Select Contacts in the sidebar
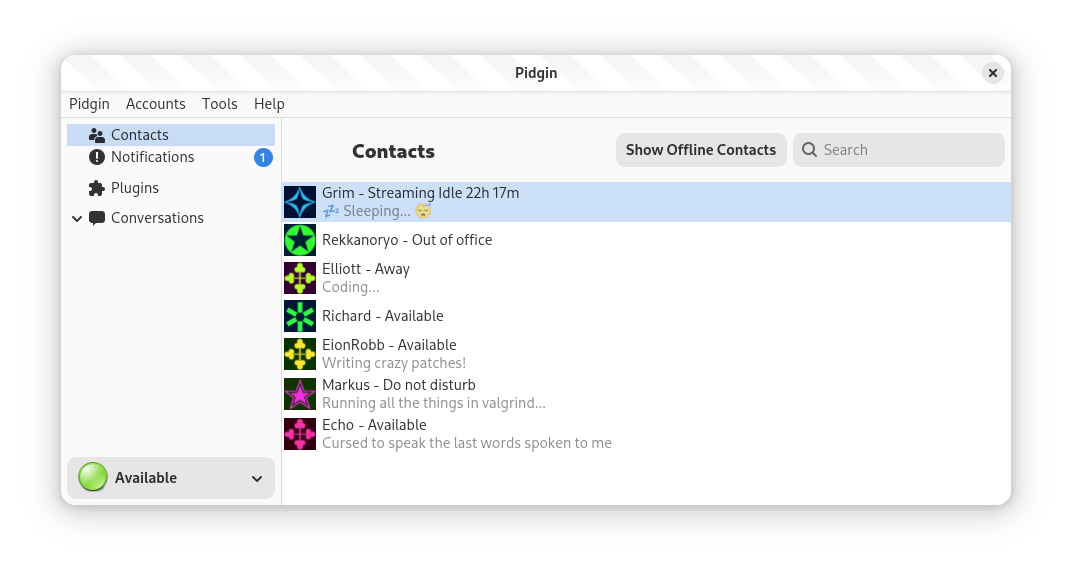 140,135
